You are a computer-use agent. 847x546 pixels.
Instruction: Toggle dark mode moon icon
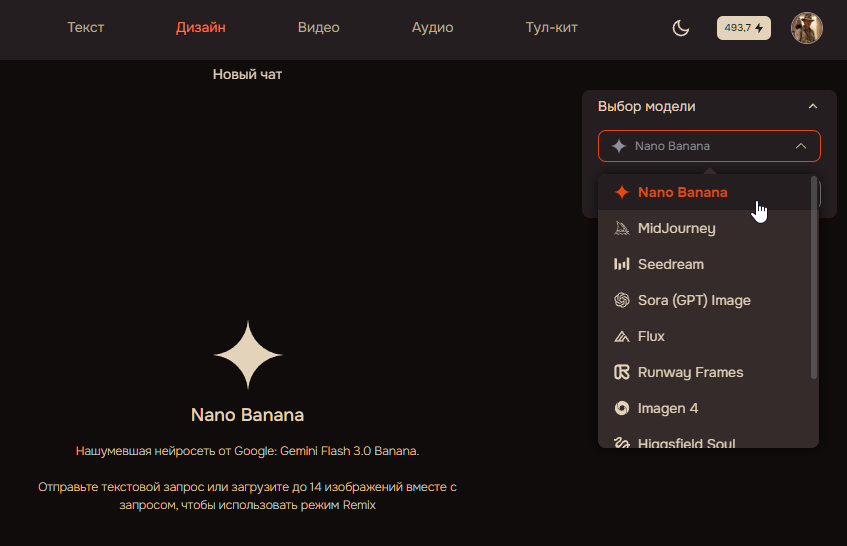coord(681,28)
